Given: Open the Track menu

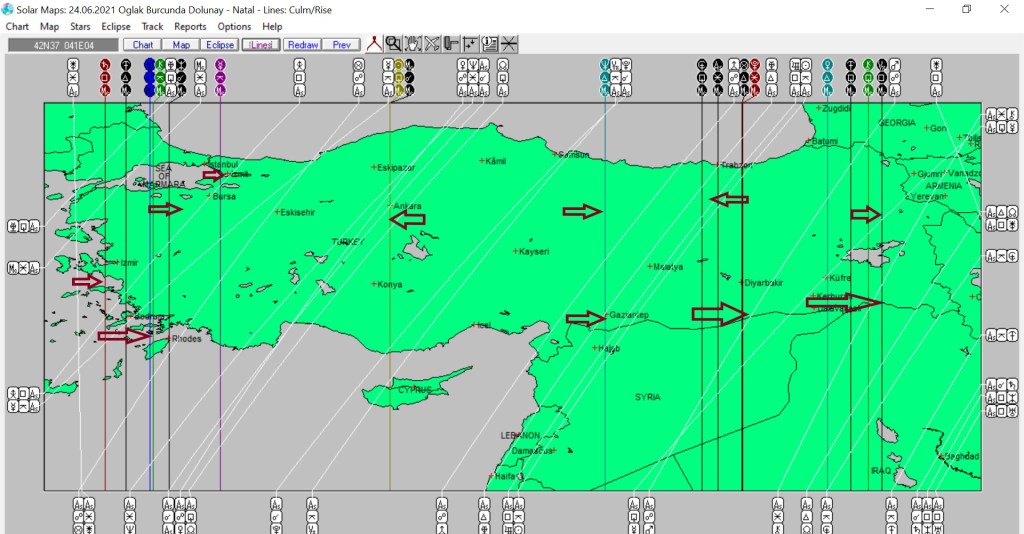Looking at the screenshot, I should tap(152, 26).
